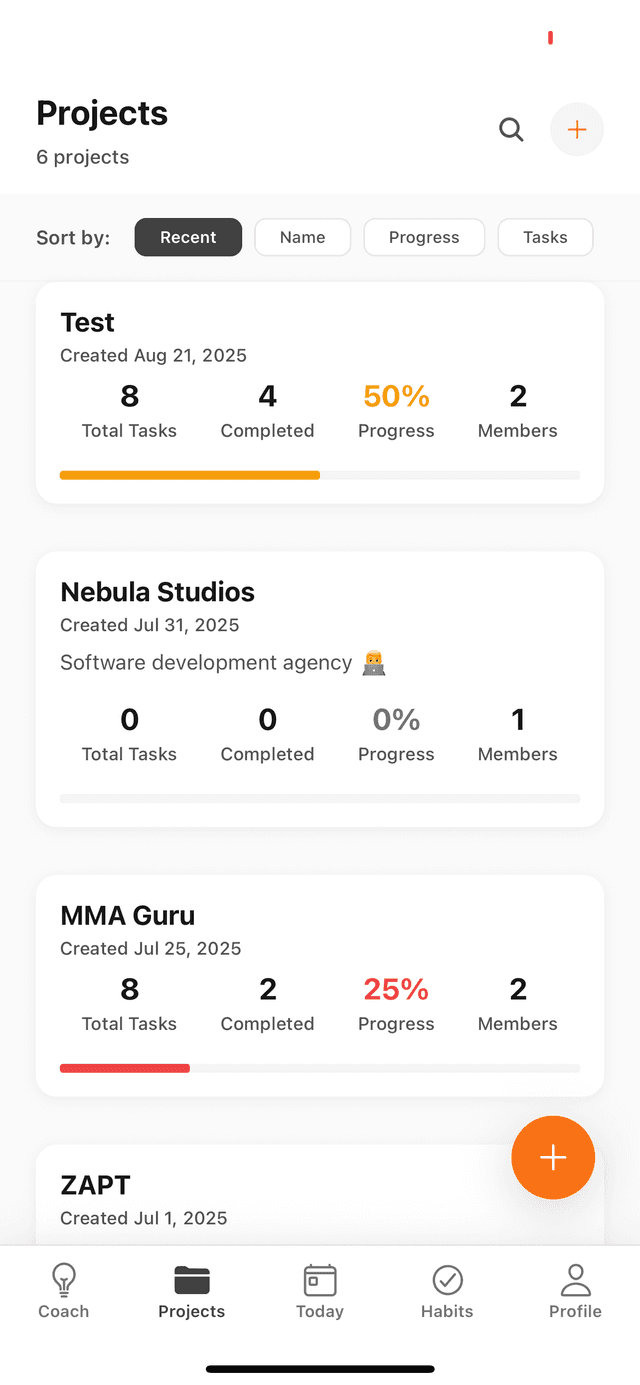Open the Coach lightbulb tab
This screenshot has width=640, height=1385.
(x=64, y=1280)
